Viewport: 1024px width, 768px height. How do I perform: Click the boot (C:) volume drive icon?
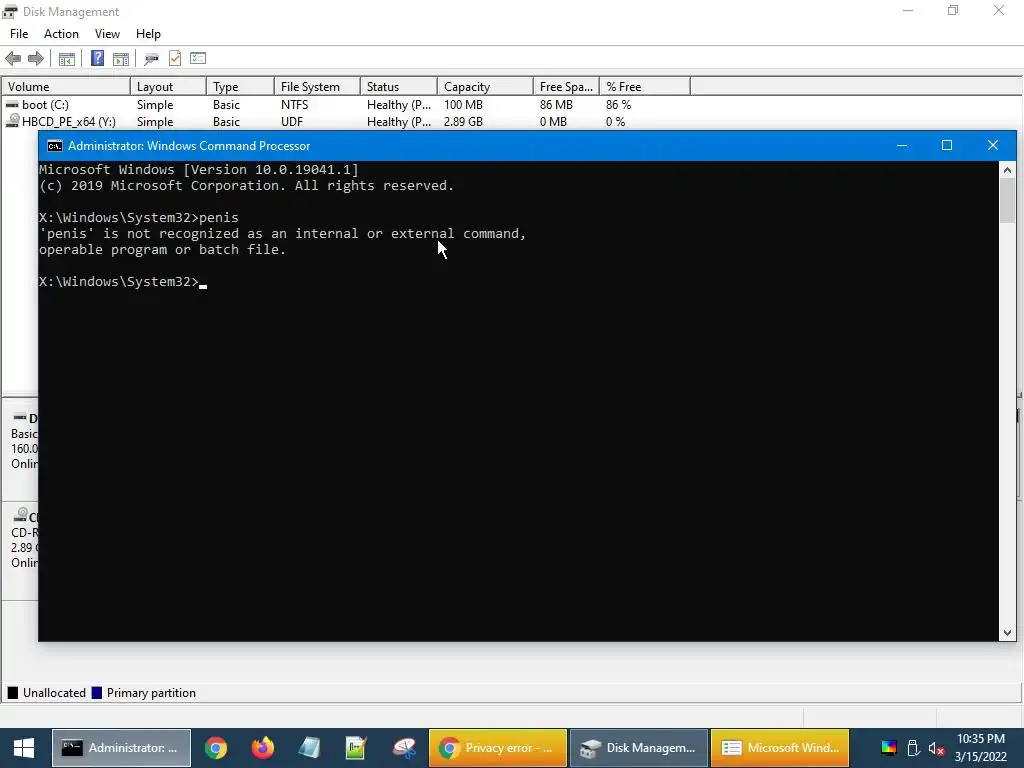pos(12,104)
